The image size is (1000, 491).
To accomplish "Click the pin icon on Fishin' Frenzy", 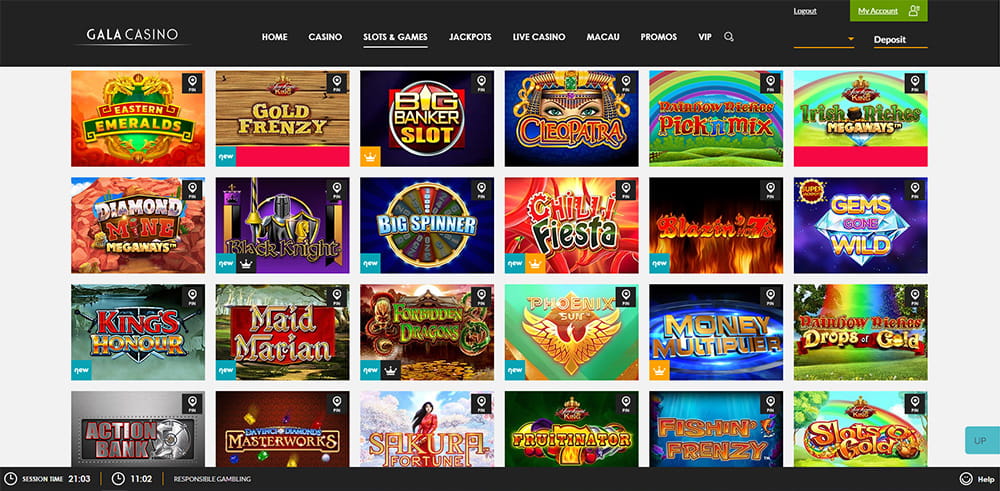I will click(x=770, y=404).
